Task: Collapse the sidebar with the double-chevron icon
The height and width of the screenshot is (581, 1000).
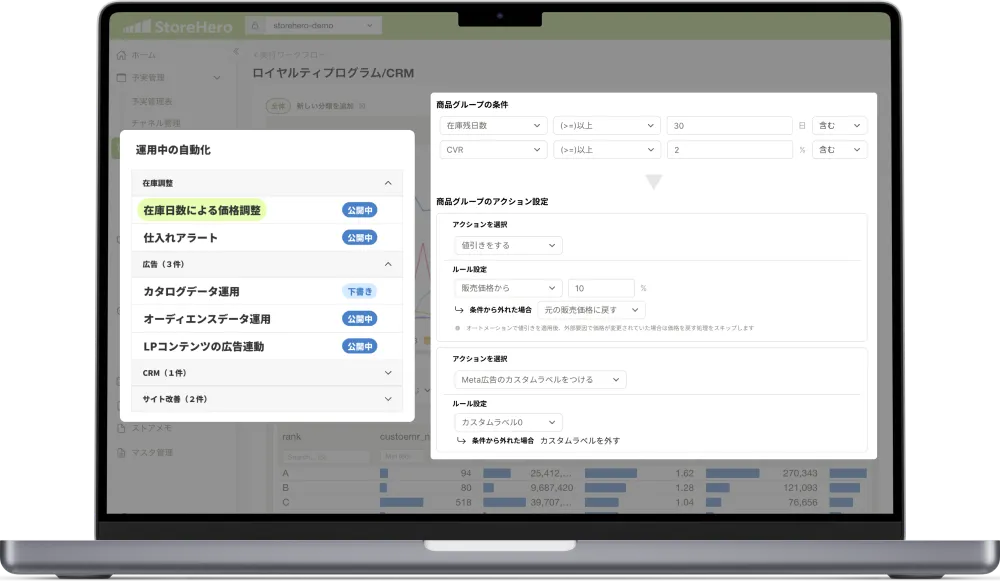Action: coord(235,52)
